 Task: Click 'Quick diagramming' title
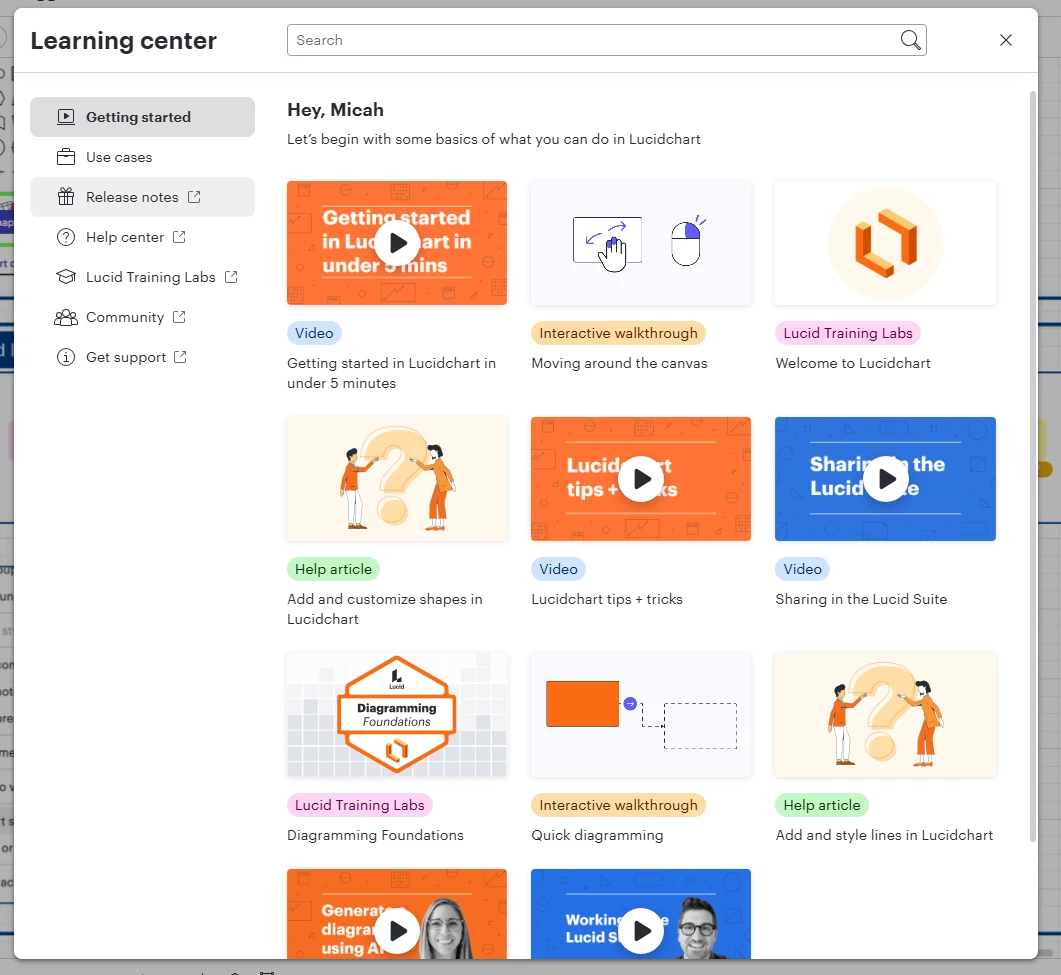(597, 836)
